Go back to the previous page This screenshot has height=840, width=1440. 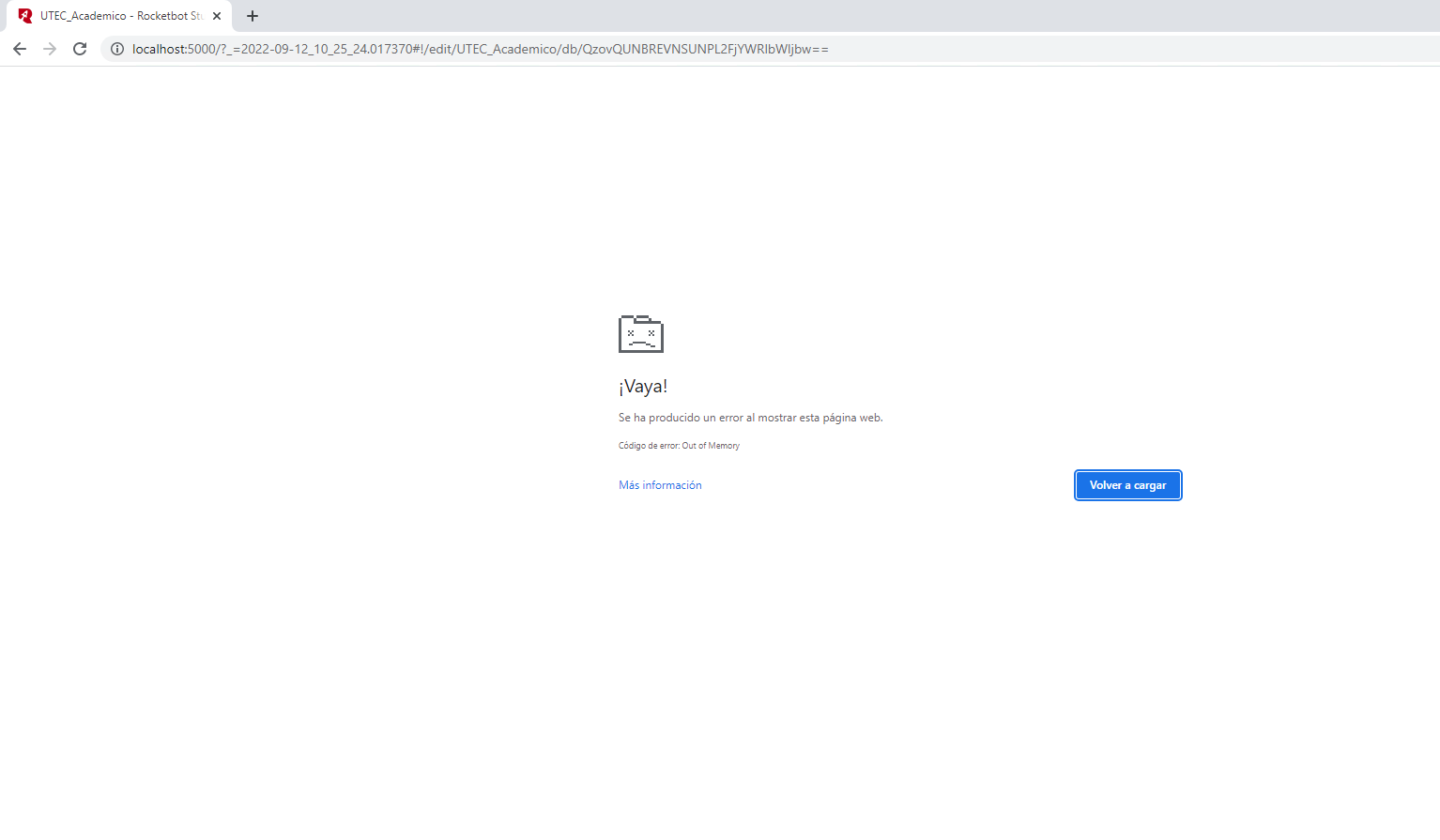click(20, 49)
